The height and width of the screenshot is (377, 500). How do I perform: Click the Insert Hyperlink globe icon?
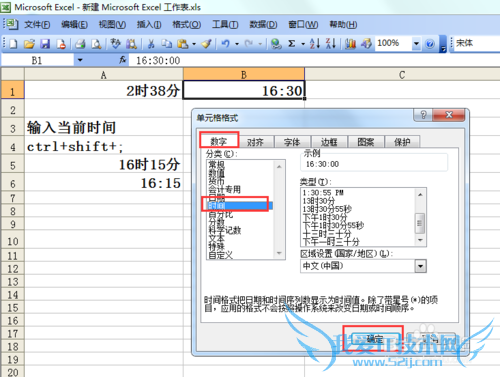coord(276,44)
